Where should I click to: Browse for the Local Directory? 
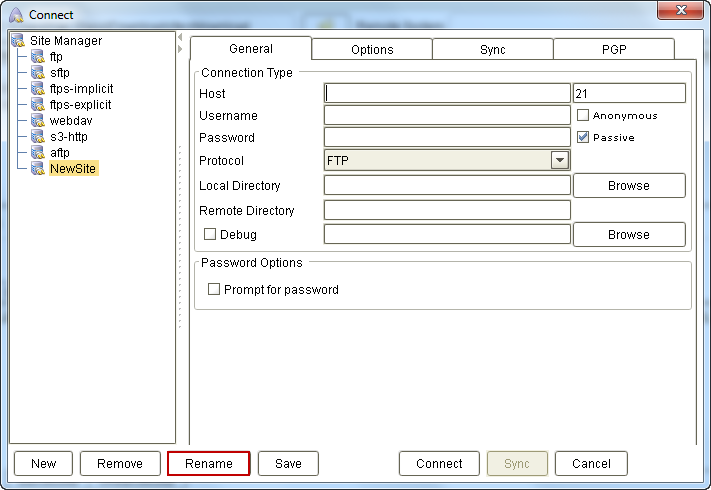(x=628, y=186)
